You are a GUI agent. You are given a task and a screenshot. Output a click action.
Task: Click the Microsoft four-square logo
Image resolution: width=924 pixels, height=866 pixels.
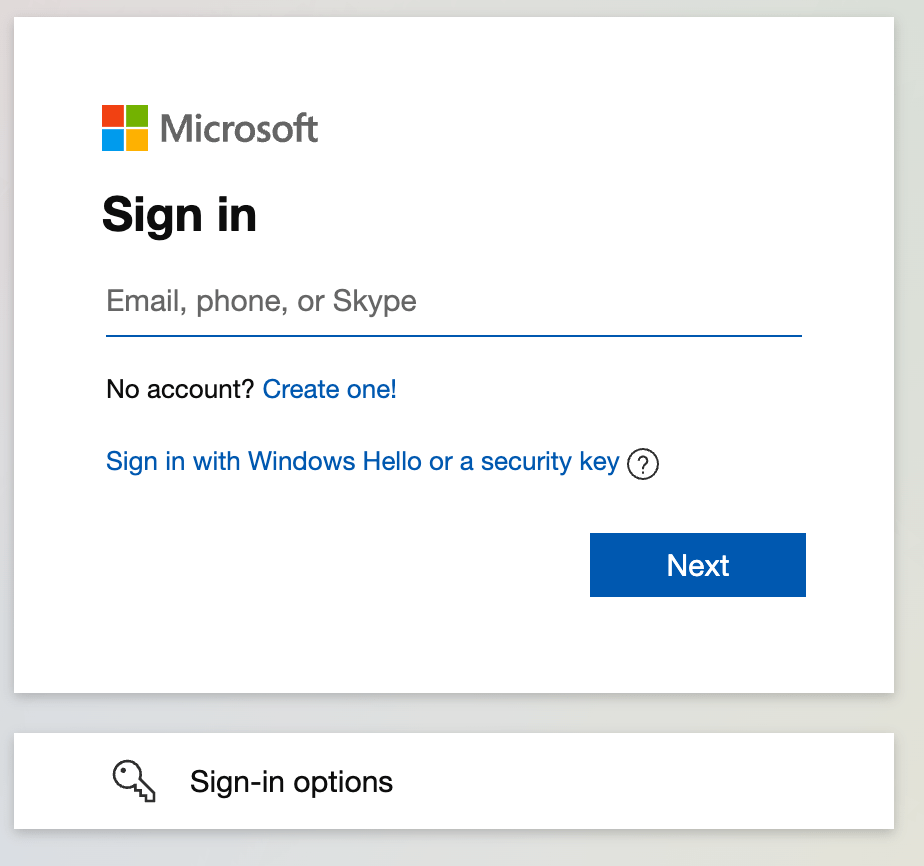[125, 128]
